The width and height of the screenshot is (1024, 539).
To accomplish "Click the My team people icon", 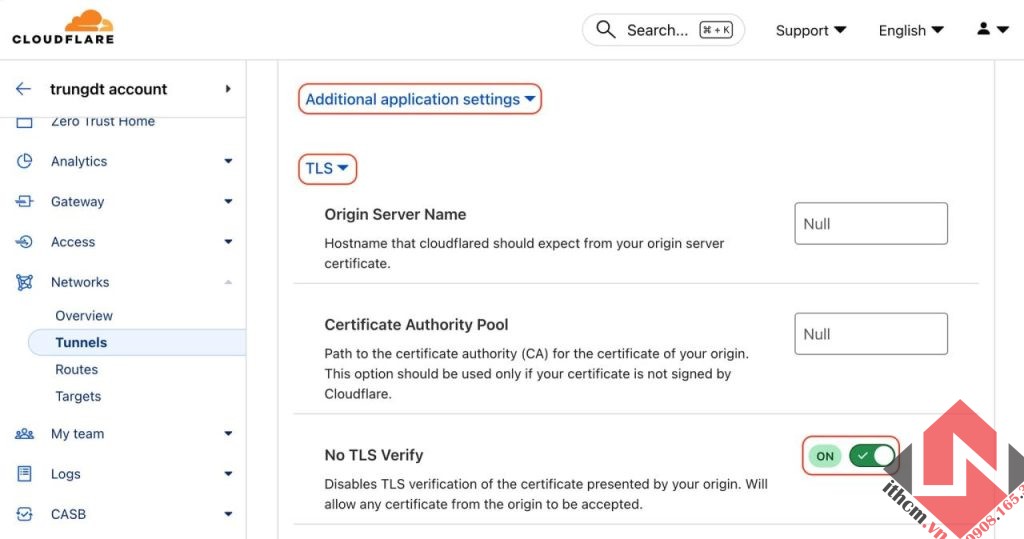I will point(24,434).
